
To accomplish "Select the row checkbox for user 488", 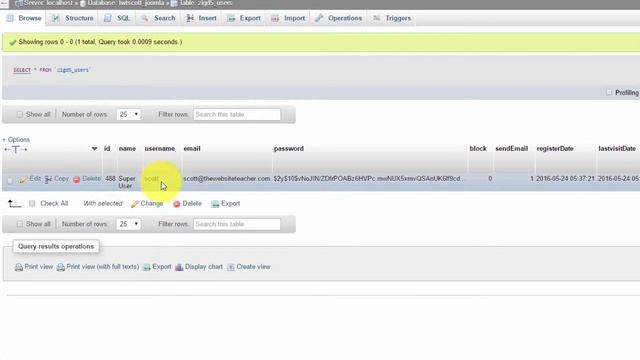I will coord(10,180).
